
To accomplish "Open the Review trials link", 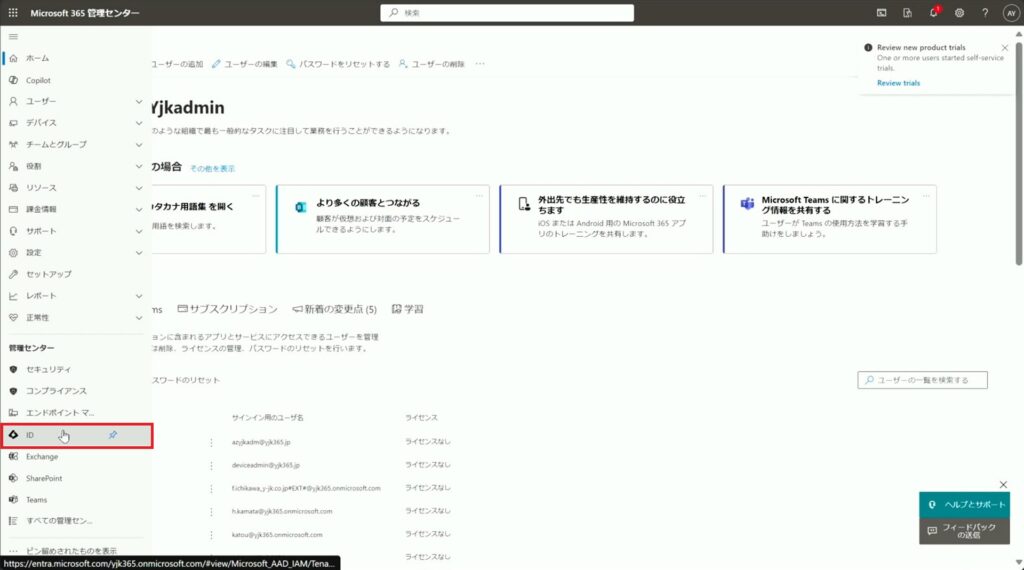I will 898,83.
